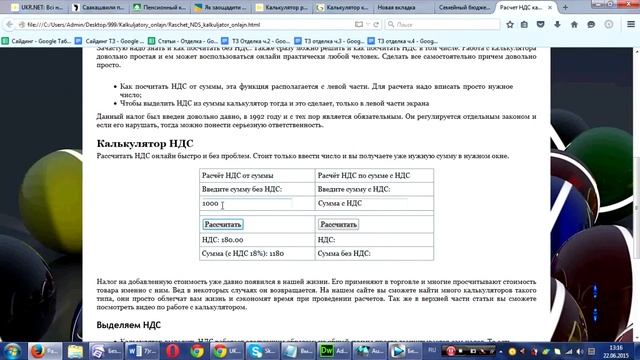The image size is (640, 360).
Task: Open Pocket icon in toolbar
Action: coord(540,24)
